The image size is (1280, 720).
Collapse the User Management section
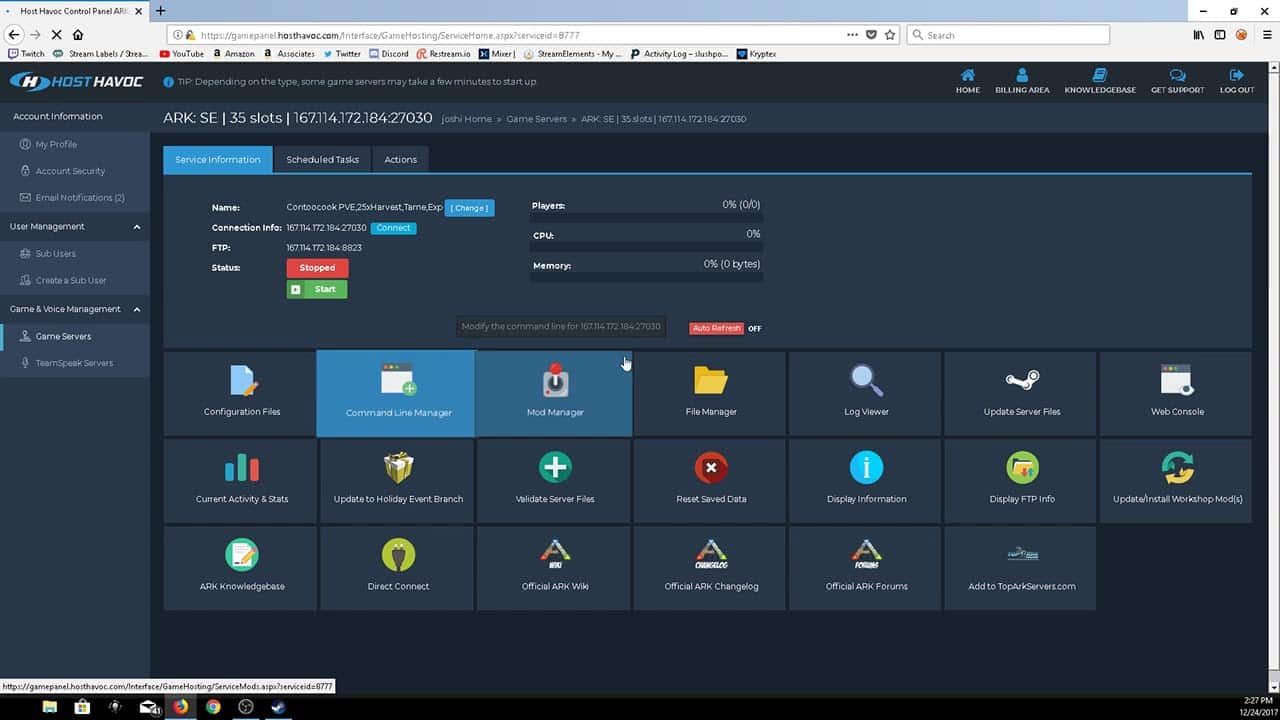point(137,227)
